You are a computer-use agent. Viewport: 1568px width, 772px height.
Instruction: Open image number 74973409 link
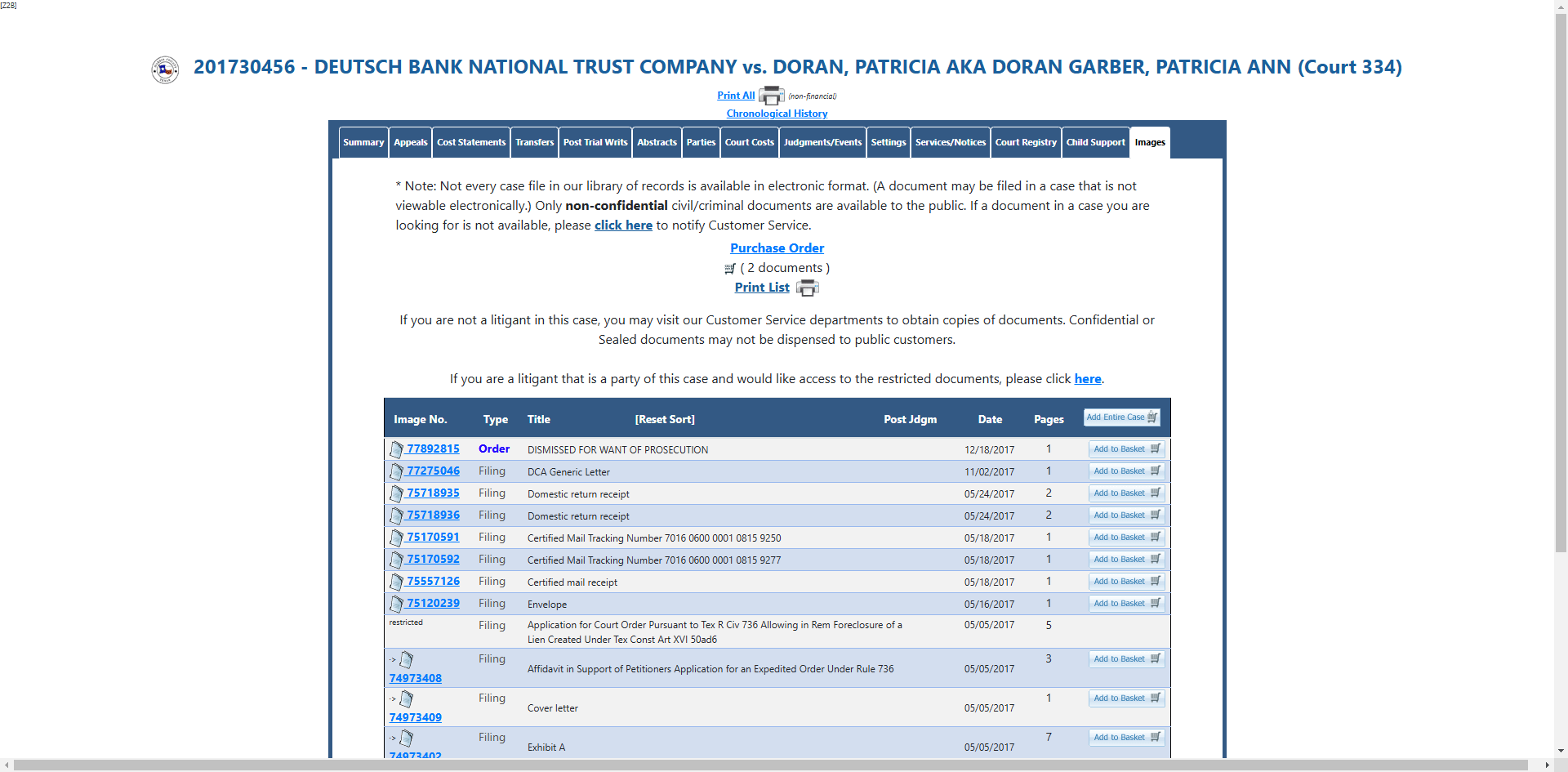(416, 718)
